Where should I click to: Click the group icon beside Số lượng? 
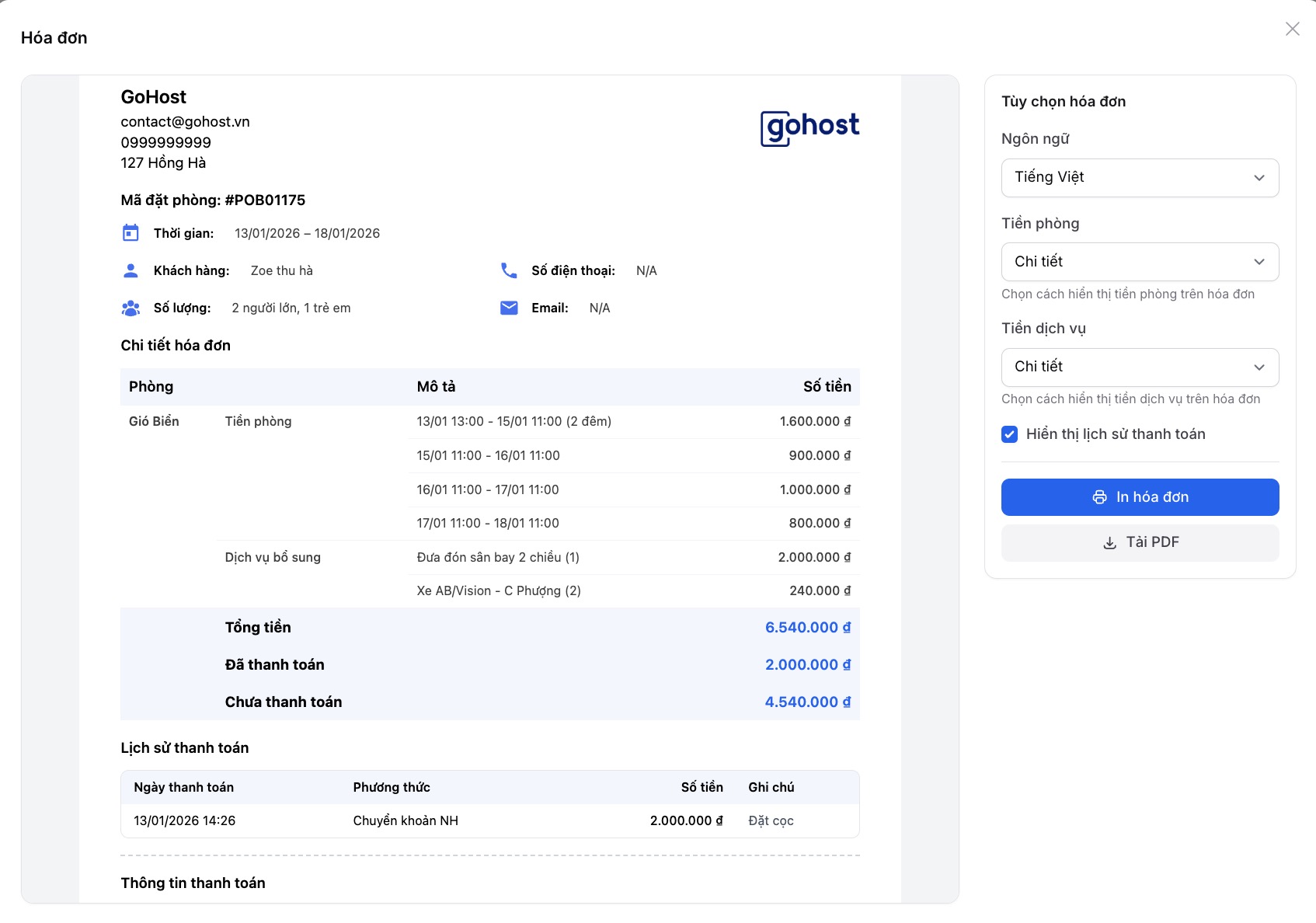[x=131, y=308]
